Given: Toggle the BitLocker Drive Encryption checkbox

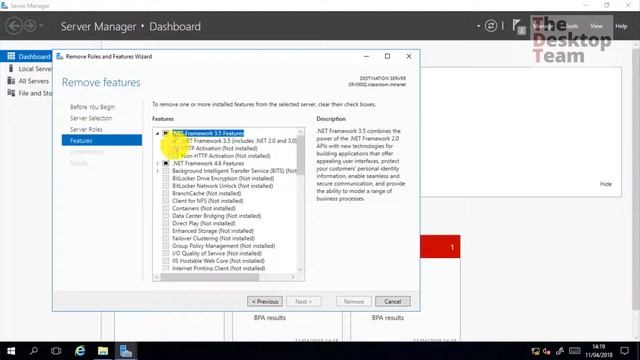Looking at the screenshot, I should [166, 178].
